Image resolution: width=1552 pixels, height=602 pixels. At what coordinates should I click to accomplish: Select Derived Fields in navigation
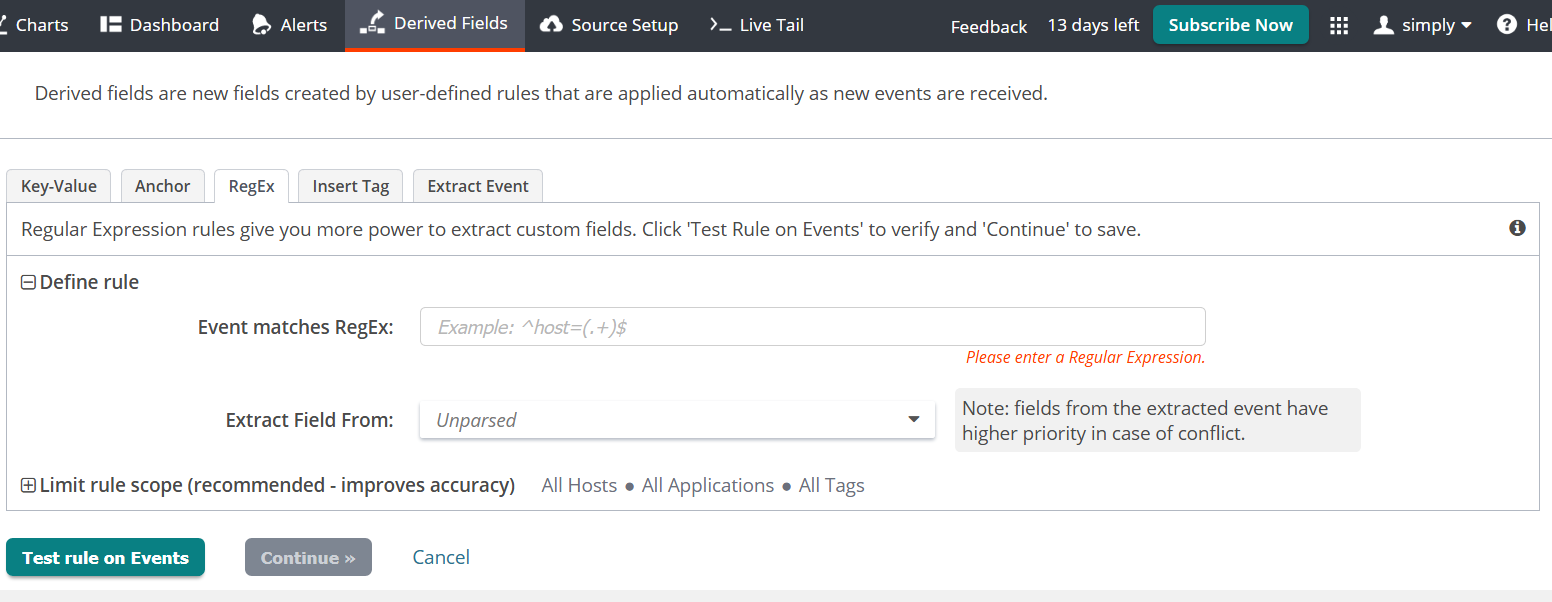point(435,24)
